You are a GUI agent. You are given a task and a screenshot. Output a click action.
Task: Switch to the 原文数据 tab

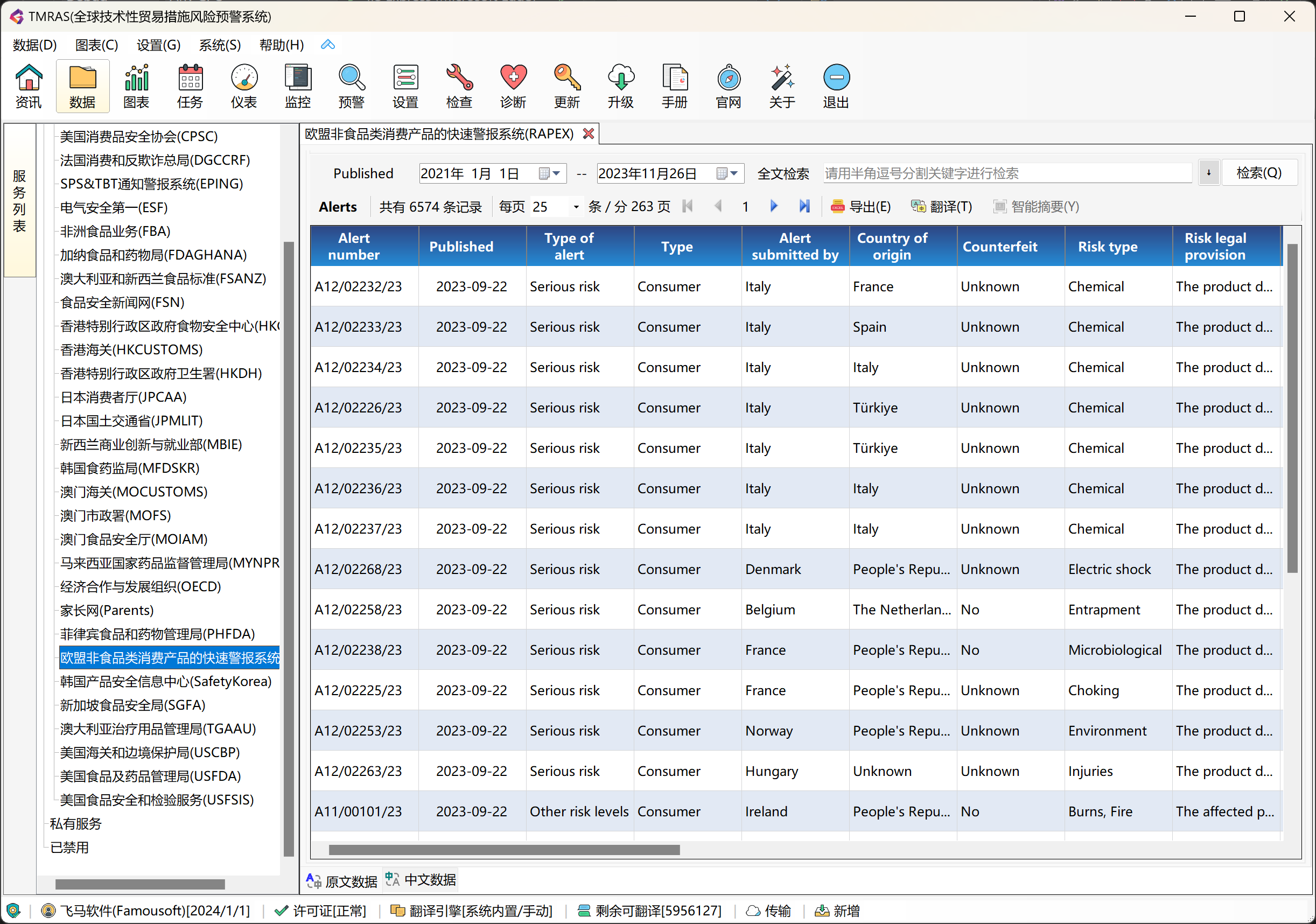pyautogui.click(x=341, y=881)
